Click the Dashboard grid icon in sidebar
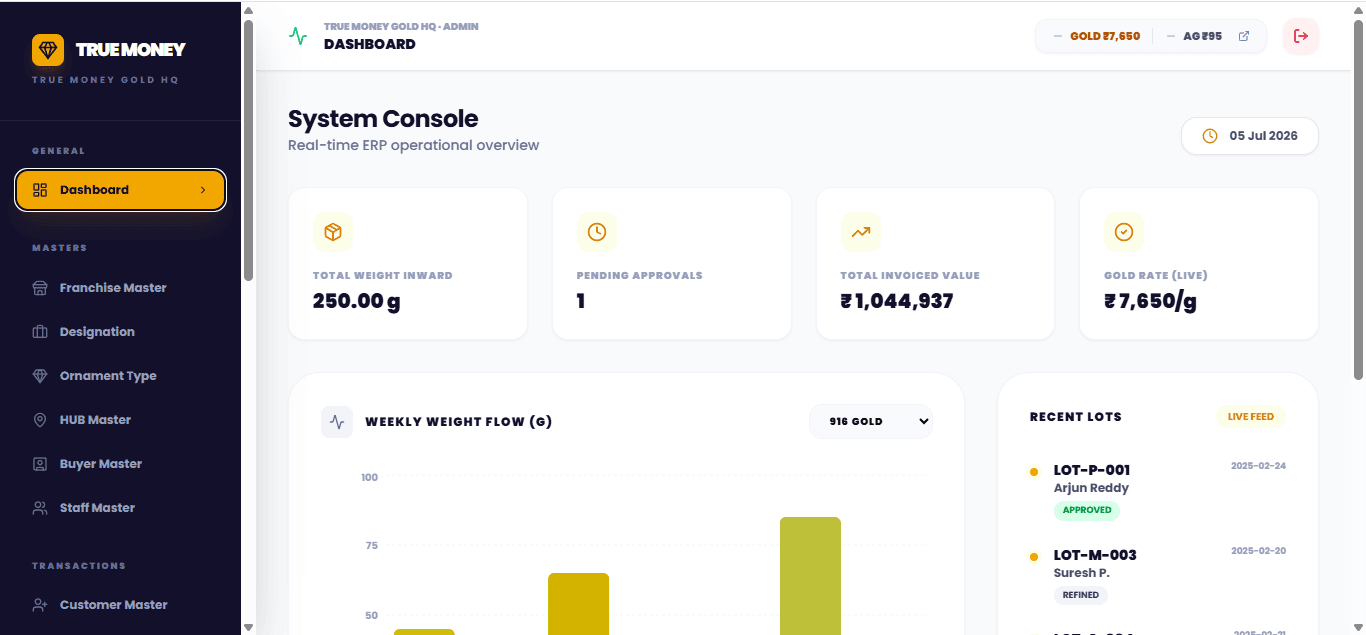Screen dimensions: 1366x635 pyautogui.click(x=40, y=190)
